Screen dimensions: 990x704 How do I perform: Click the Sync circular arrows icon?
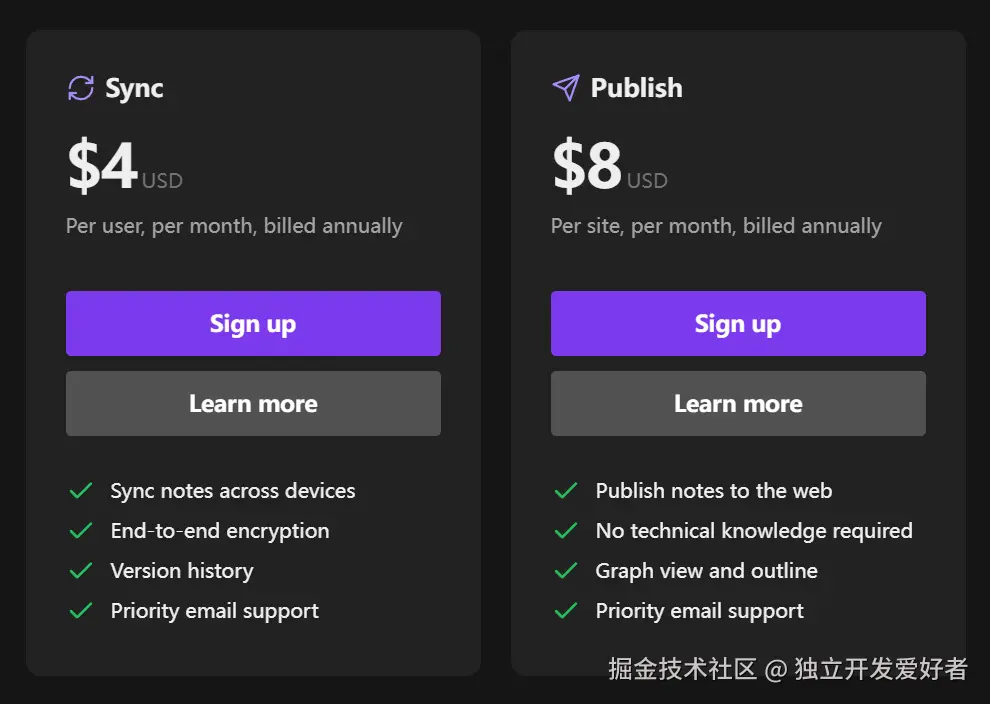coord(81,88)
